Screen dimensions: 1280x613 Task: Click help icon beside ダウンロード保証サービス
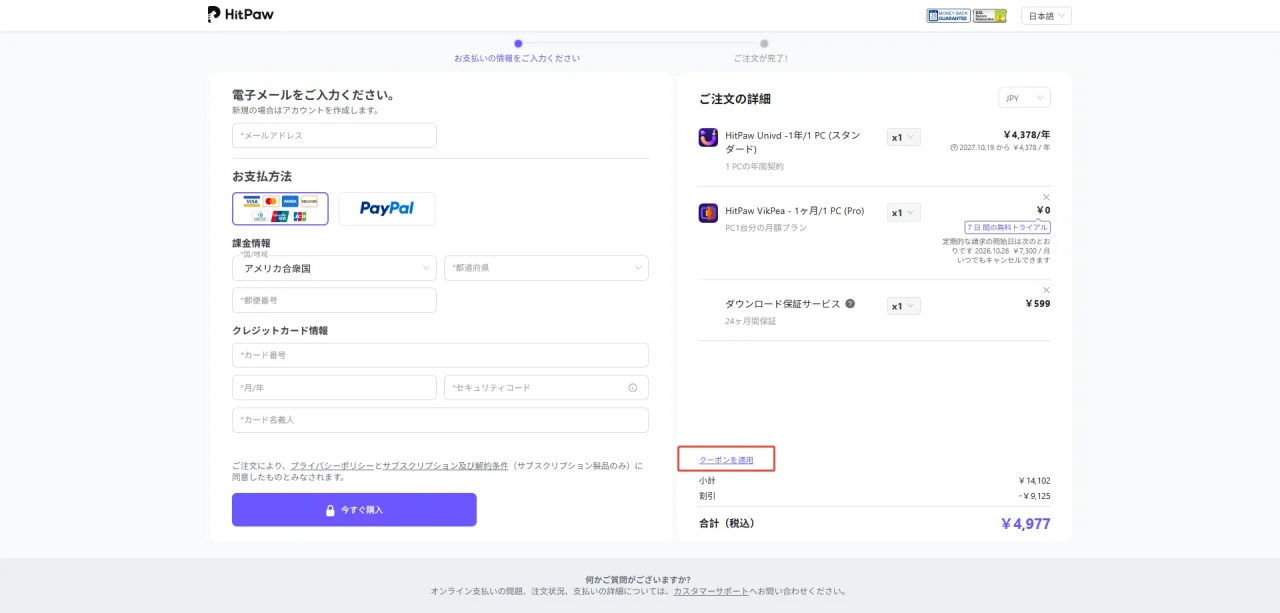(850, 304)
